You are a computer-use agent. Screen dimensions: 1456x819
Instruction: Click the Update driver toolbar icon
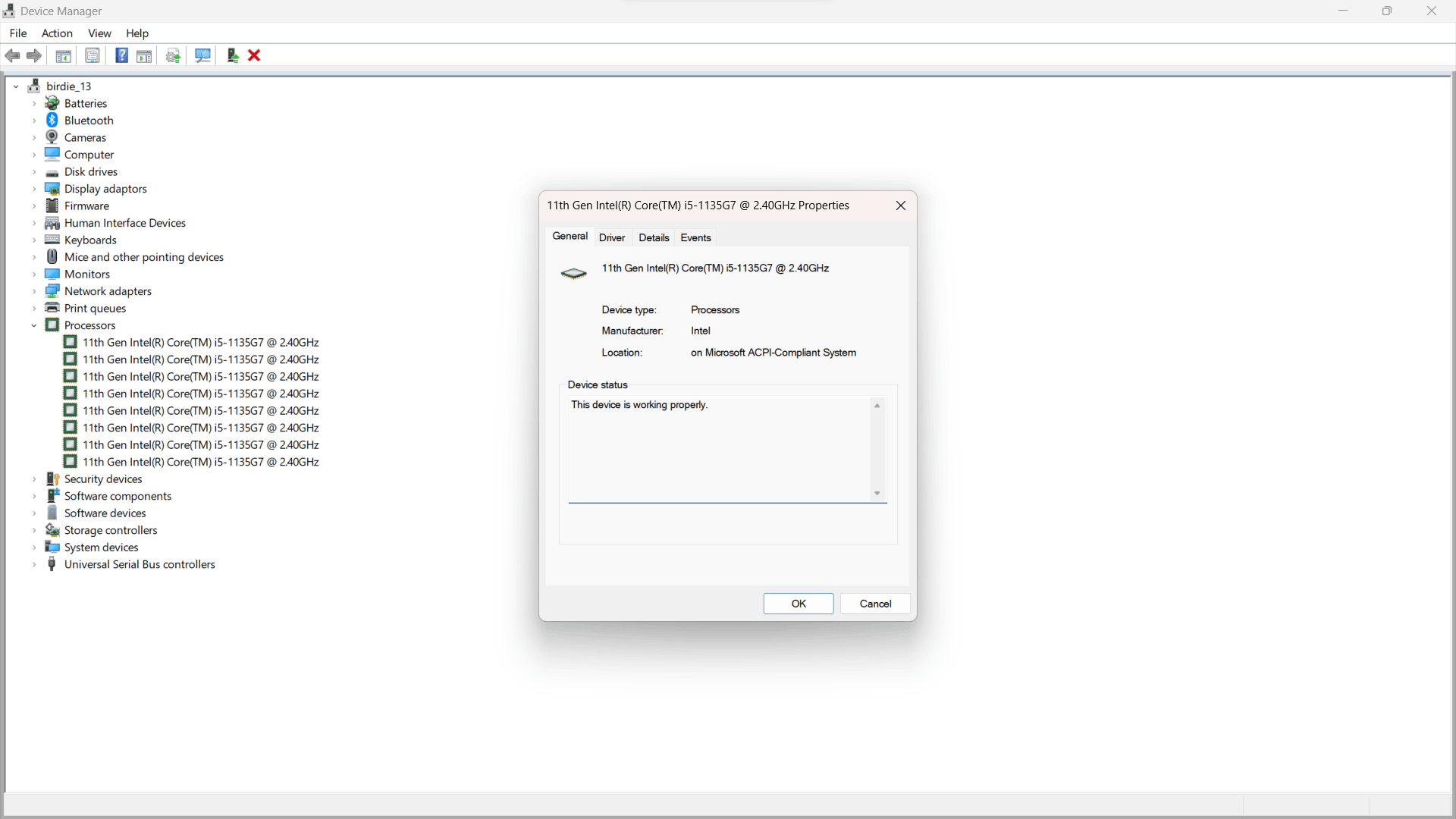(173, 55)
